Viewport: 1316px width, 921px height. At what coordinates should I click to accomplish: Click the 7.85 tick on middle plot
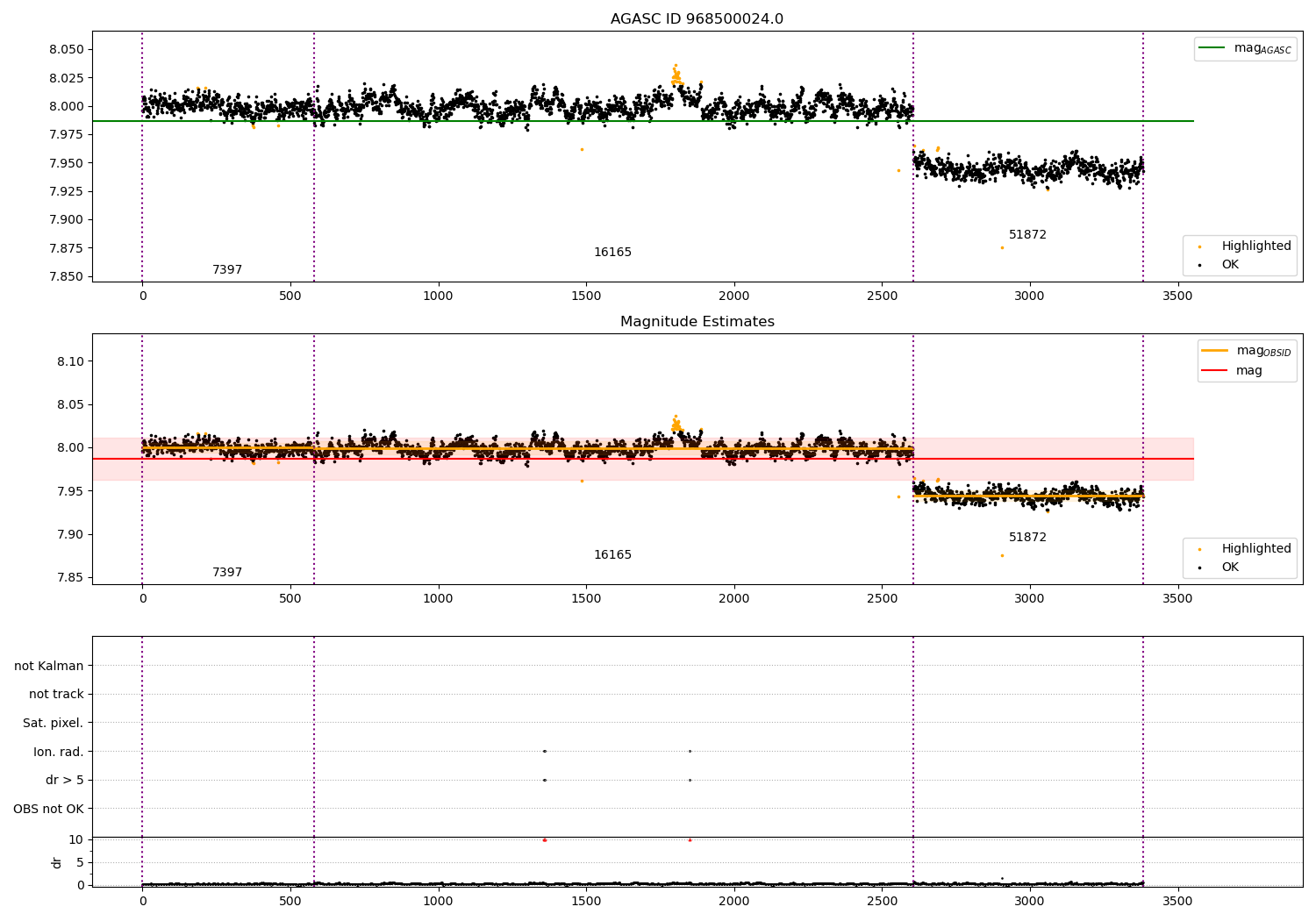[x=70, y=577]
